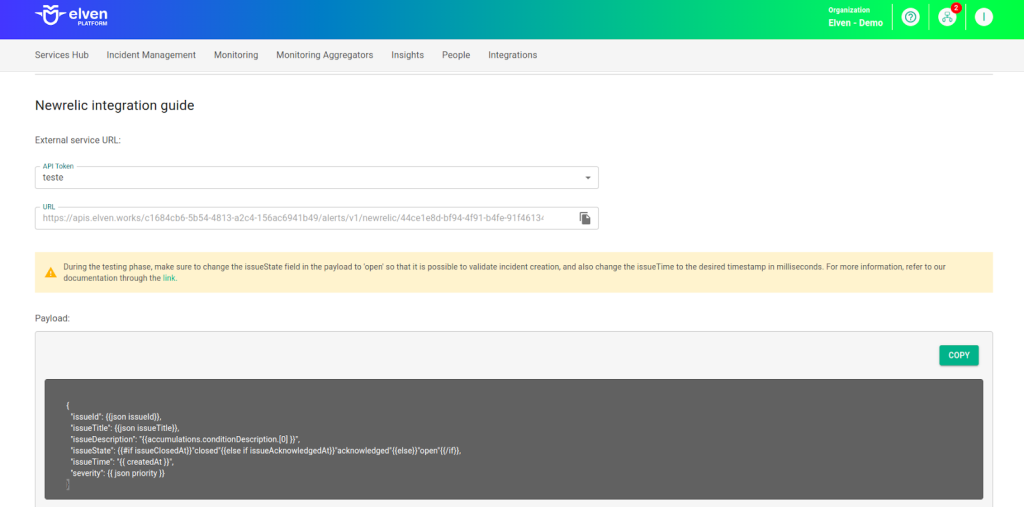Go to Services Hub menu
The width and height of the screenshot is (1024, 507).
pos(61,55)
